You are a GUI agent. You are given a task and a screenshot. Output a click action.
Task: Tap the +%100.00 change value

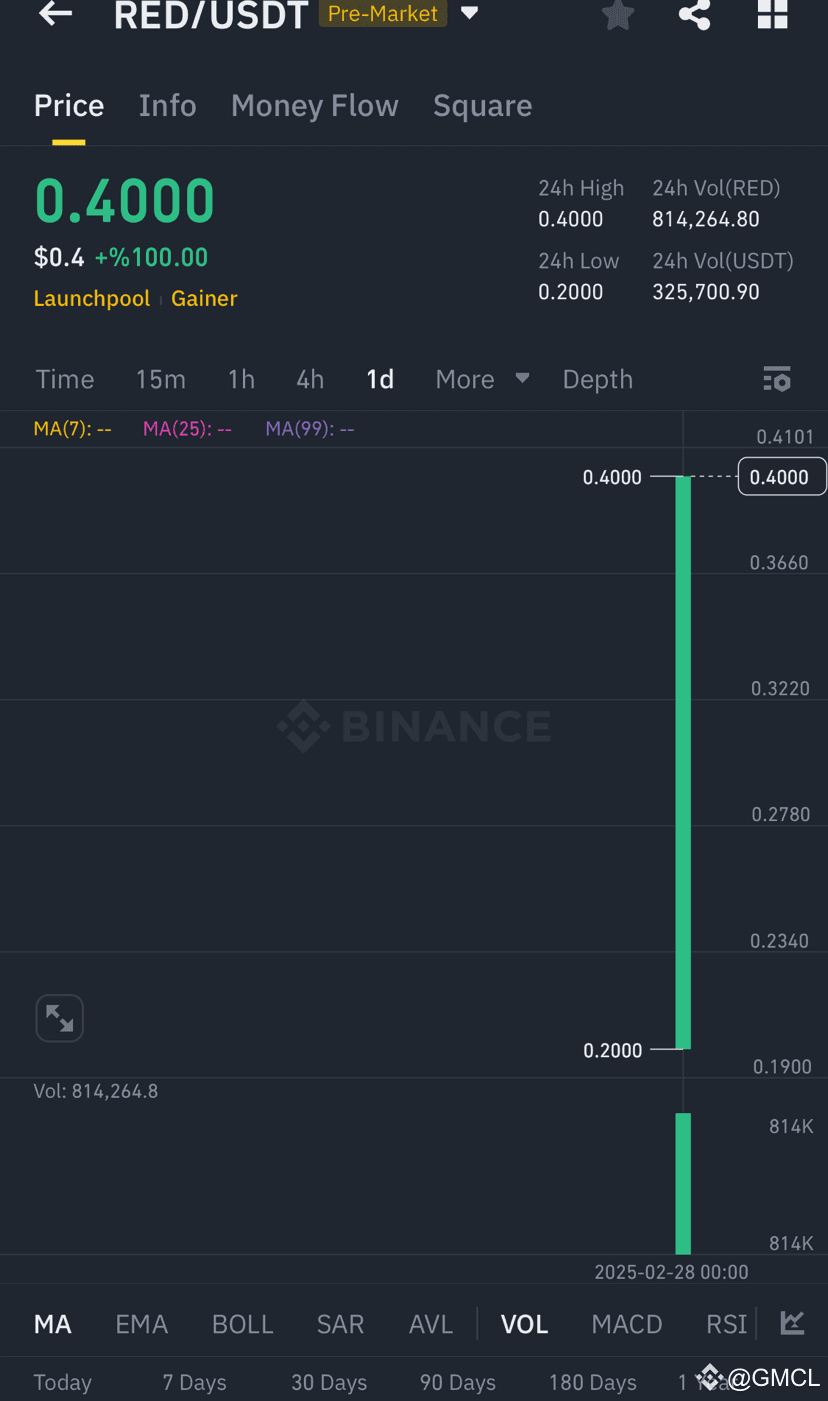[151, 257]
